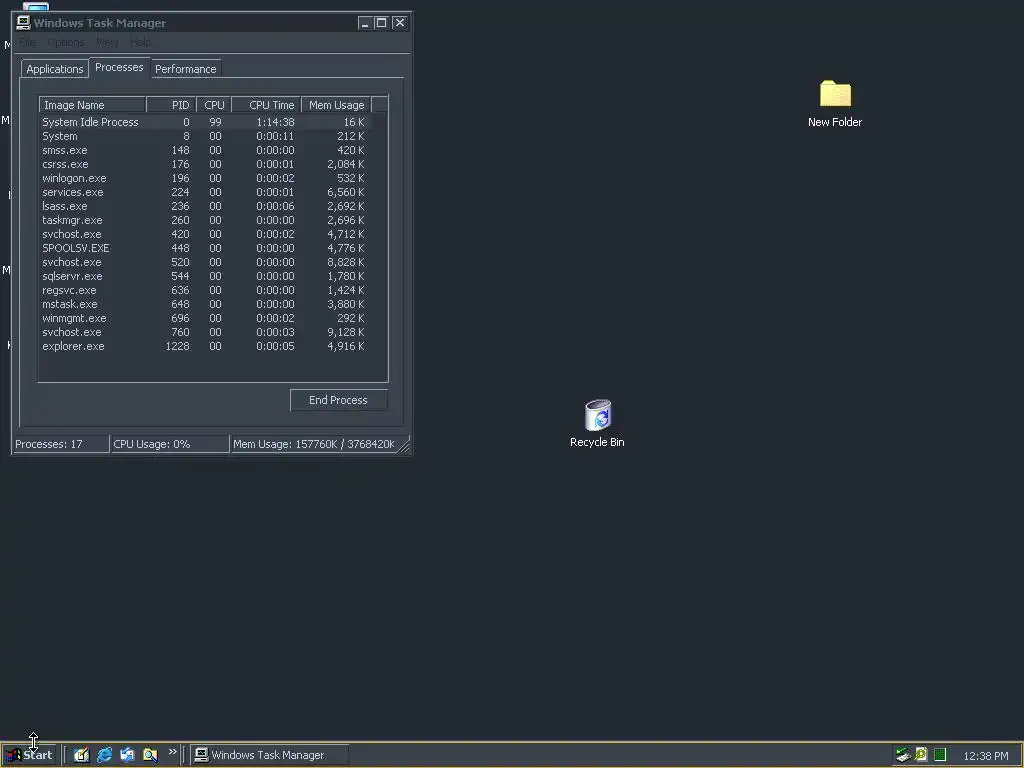Image resolution: width=1024 pixels, height=768 pixels.
Task: Select the taskmgr.exe process
Action: (x=204, y=221)
